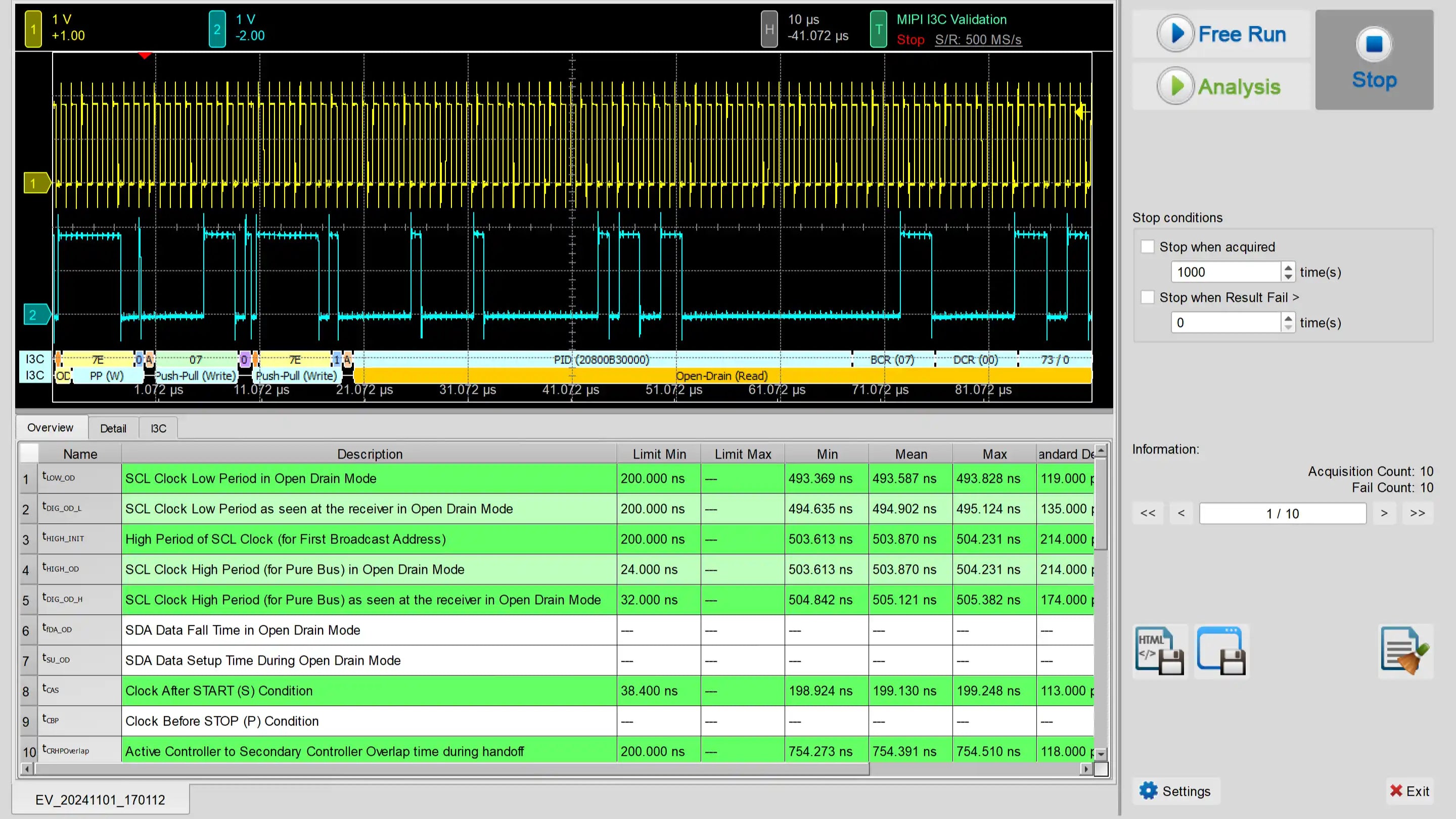Click the save screenshot icon
1456x819 pixels.
pyautogui.click(x=1221, y=651)
